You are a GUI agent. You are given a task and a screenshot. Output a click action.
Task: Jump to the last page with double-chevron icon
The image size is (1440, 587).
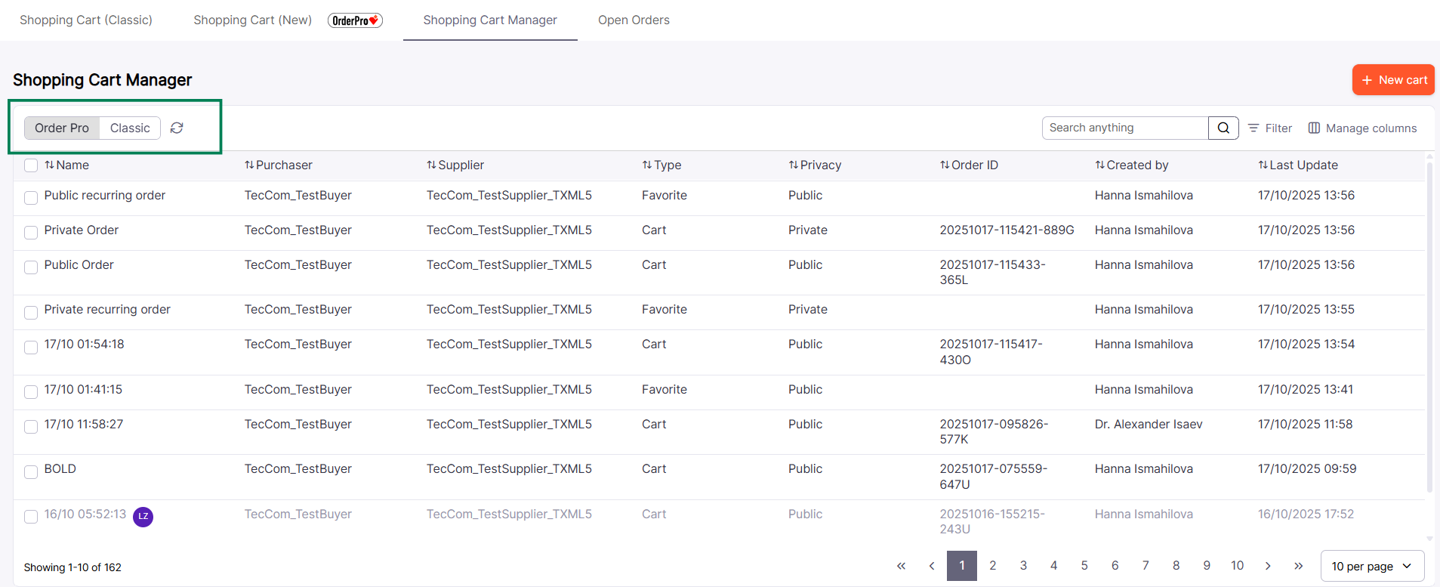(x=1298, y=565)
